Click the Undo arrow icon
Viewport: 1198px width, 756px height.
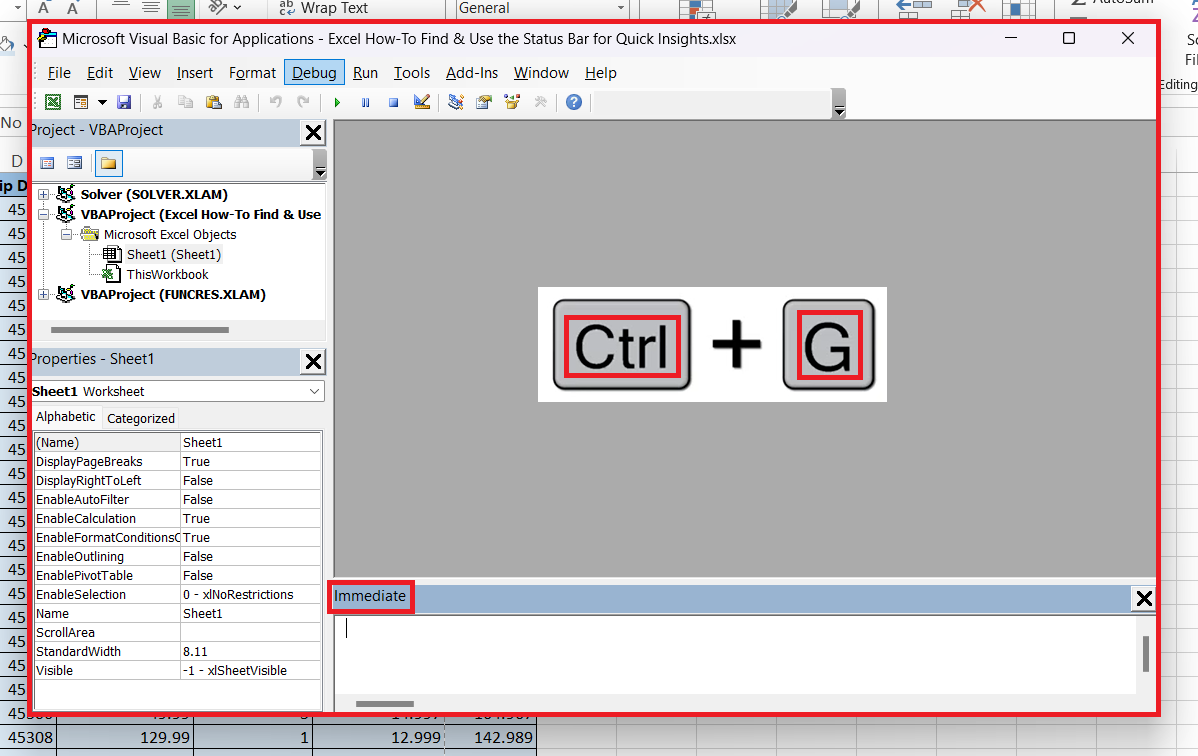[276, 102]
